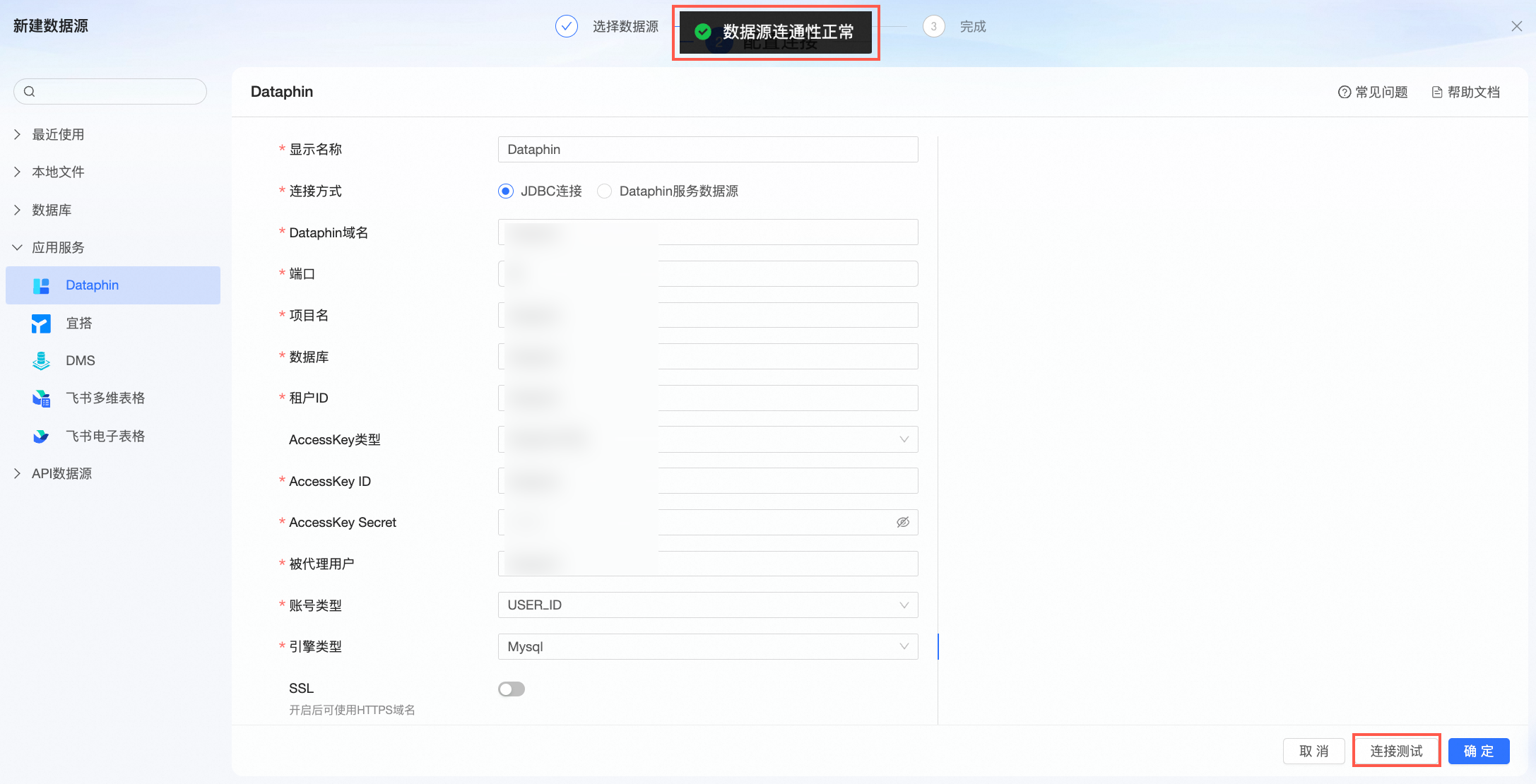The width and height of the screenshot is (1536, 784).
Task: Click the DMS database icon
Action: [x=41, y=361]
